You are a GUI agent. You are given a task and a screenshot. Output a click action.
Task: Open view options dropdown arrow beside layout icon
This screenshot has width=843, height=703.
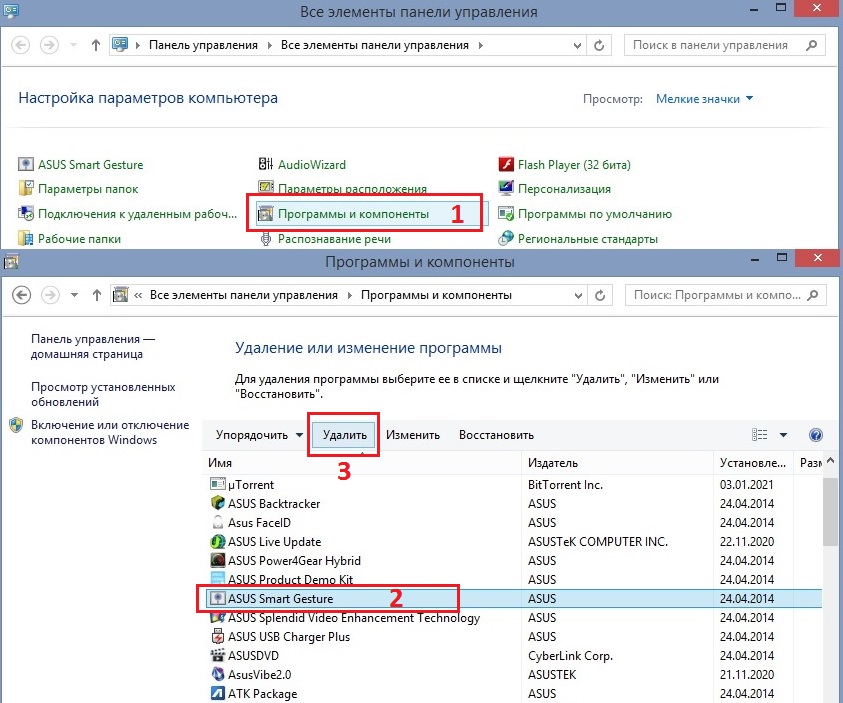[x=783, y=435]
